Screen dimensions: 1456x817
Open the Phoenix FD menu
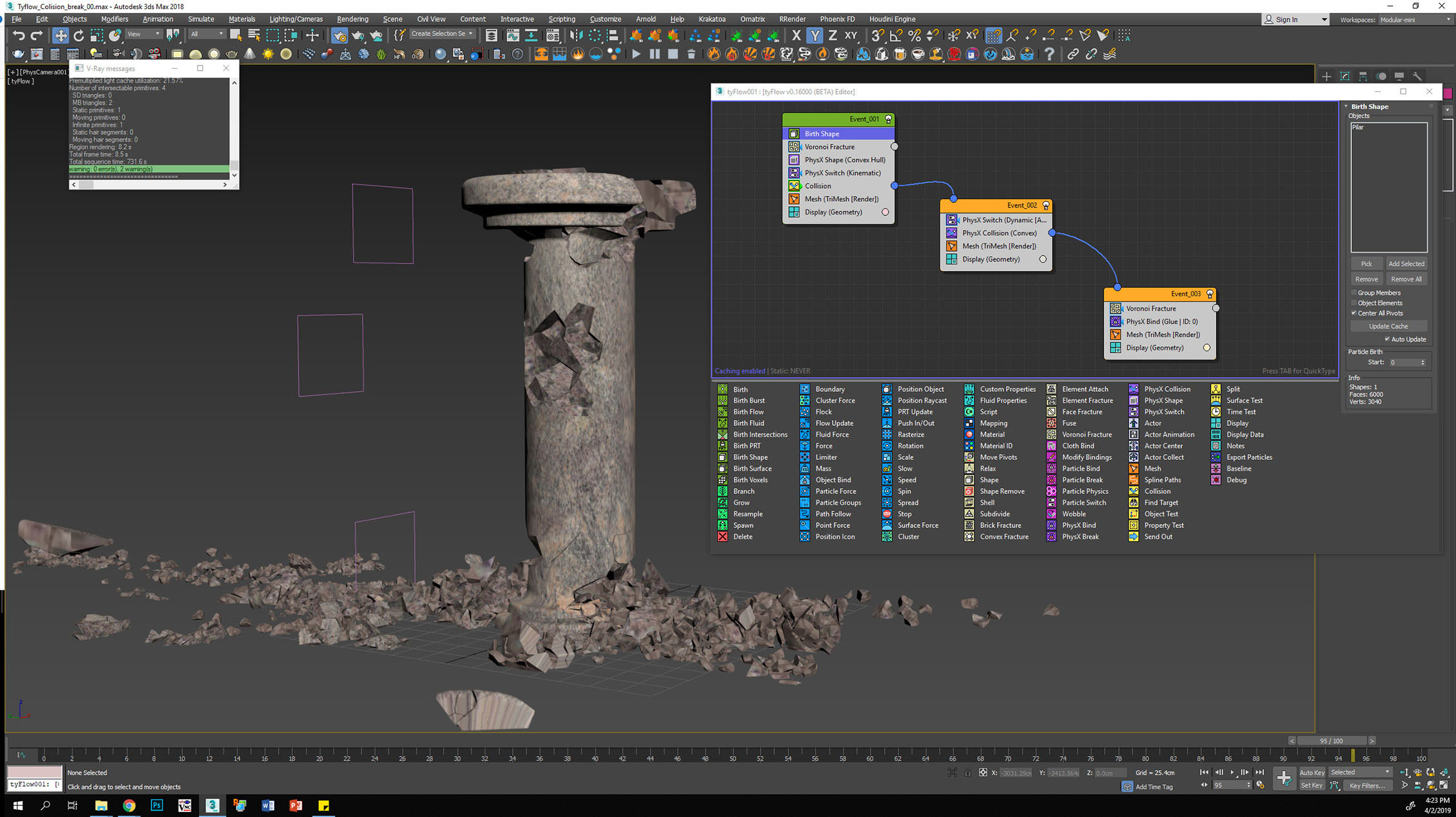[837, 19]
